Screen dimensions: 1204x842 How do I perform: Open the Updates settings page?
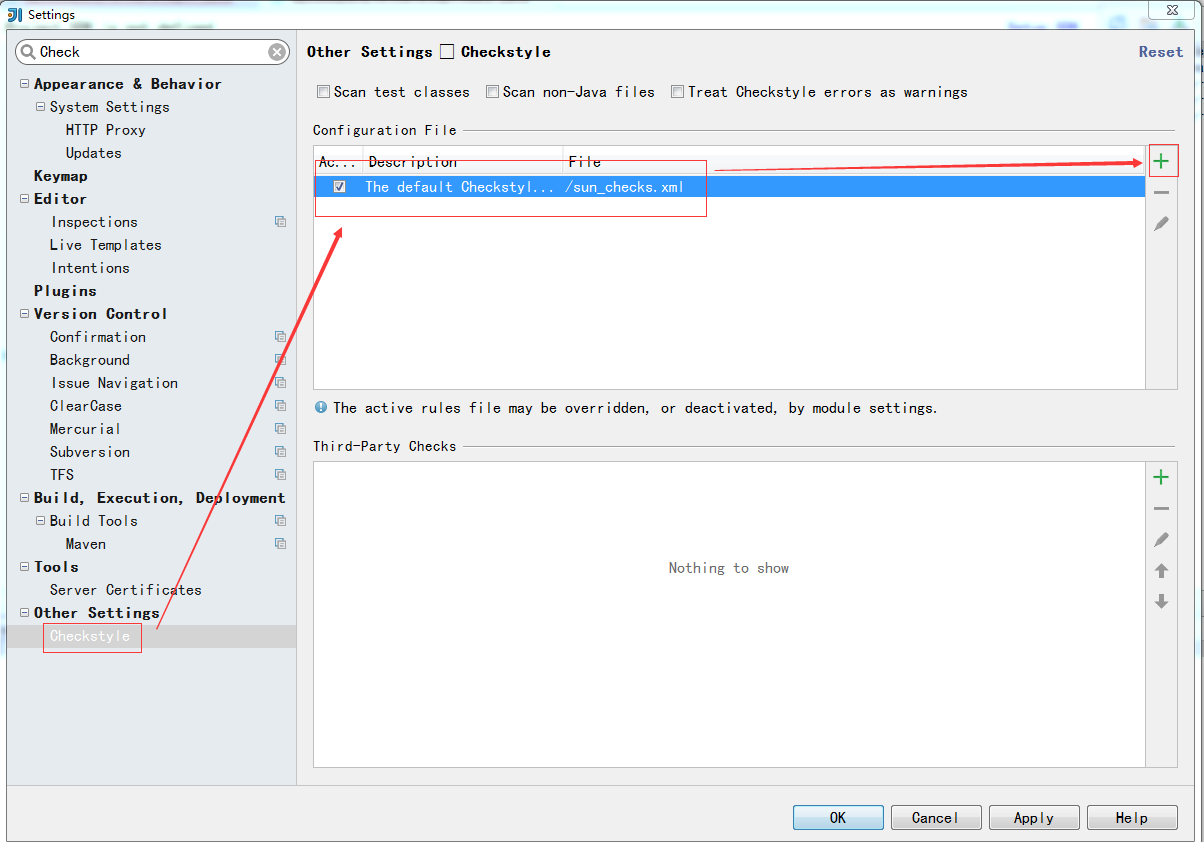coord(94,153)
